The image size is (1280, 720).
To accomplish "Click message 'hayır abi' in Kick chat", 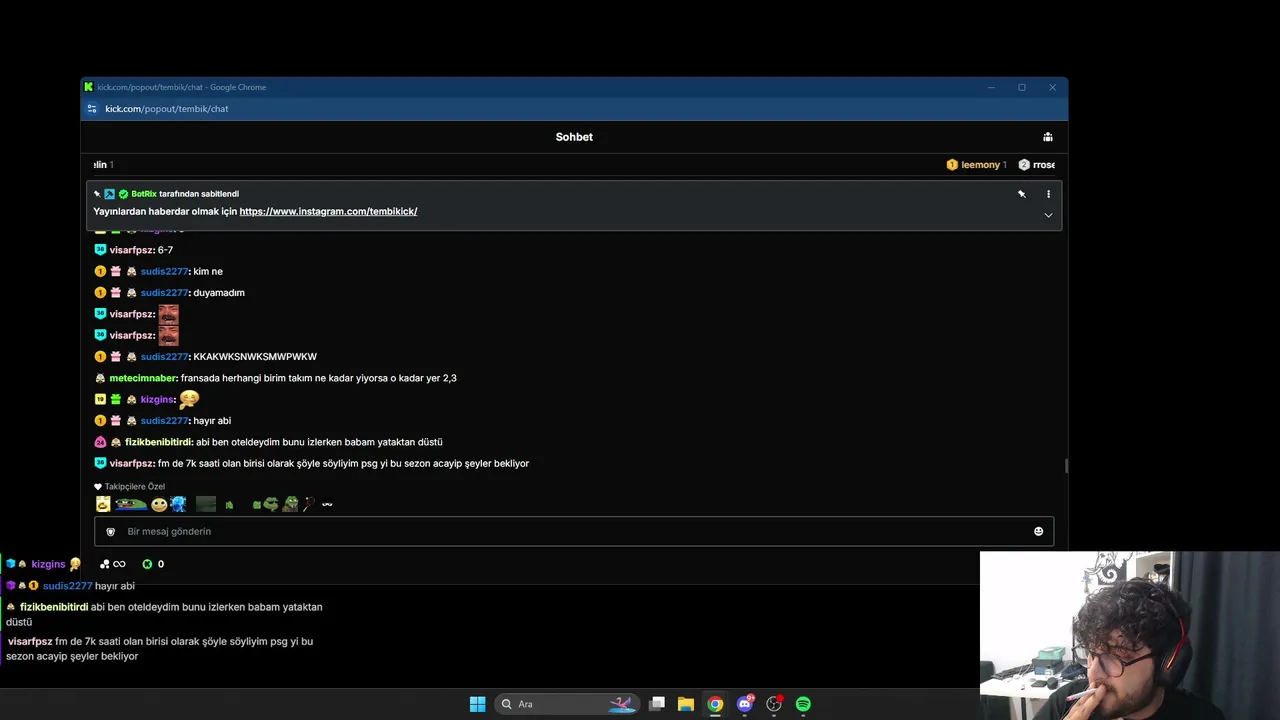I will [212, 421].
